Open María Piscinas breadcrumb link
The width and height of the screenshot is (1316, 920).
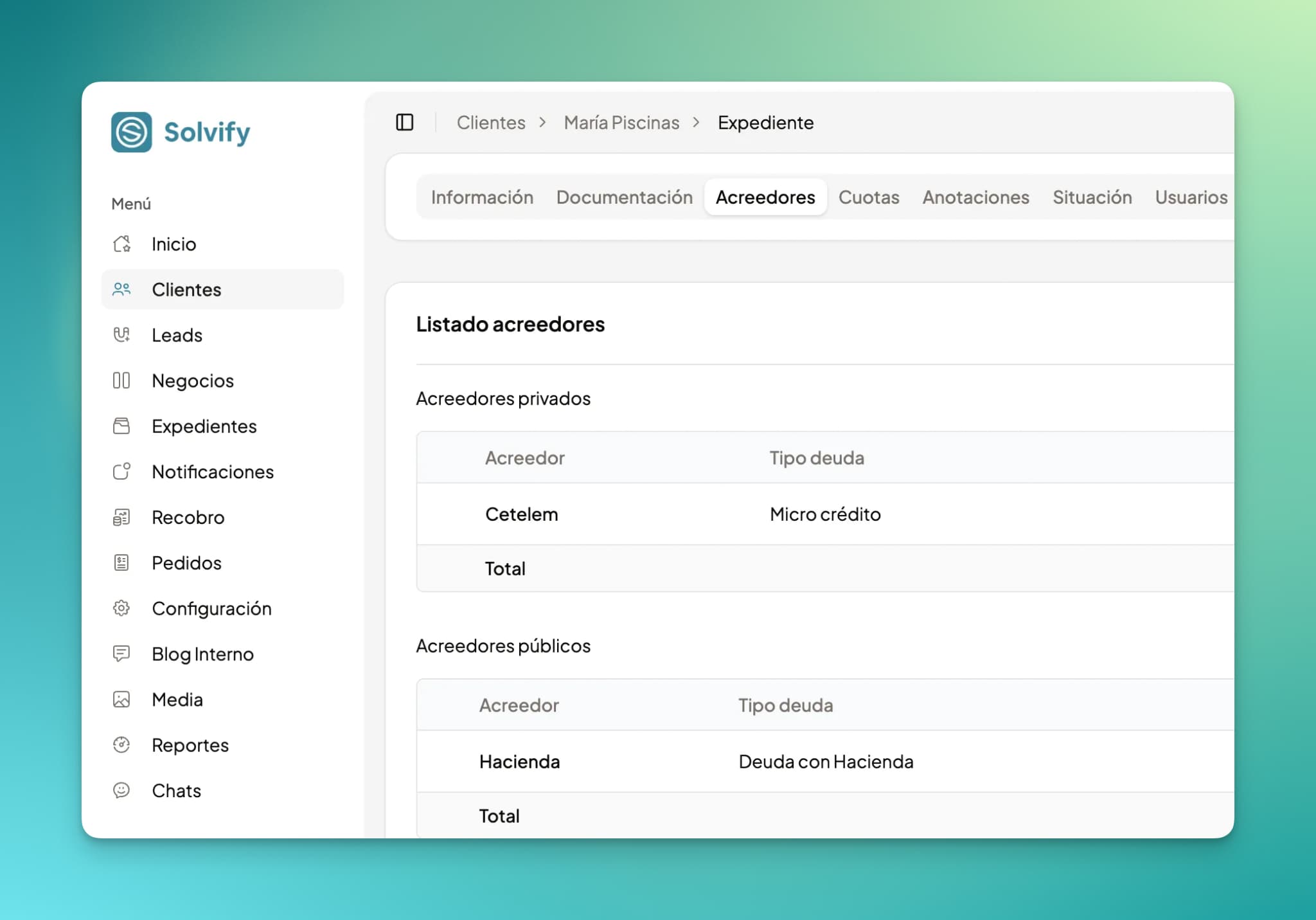(x=621, y=123)
